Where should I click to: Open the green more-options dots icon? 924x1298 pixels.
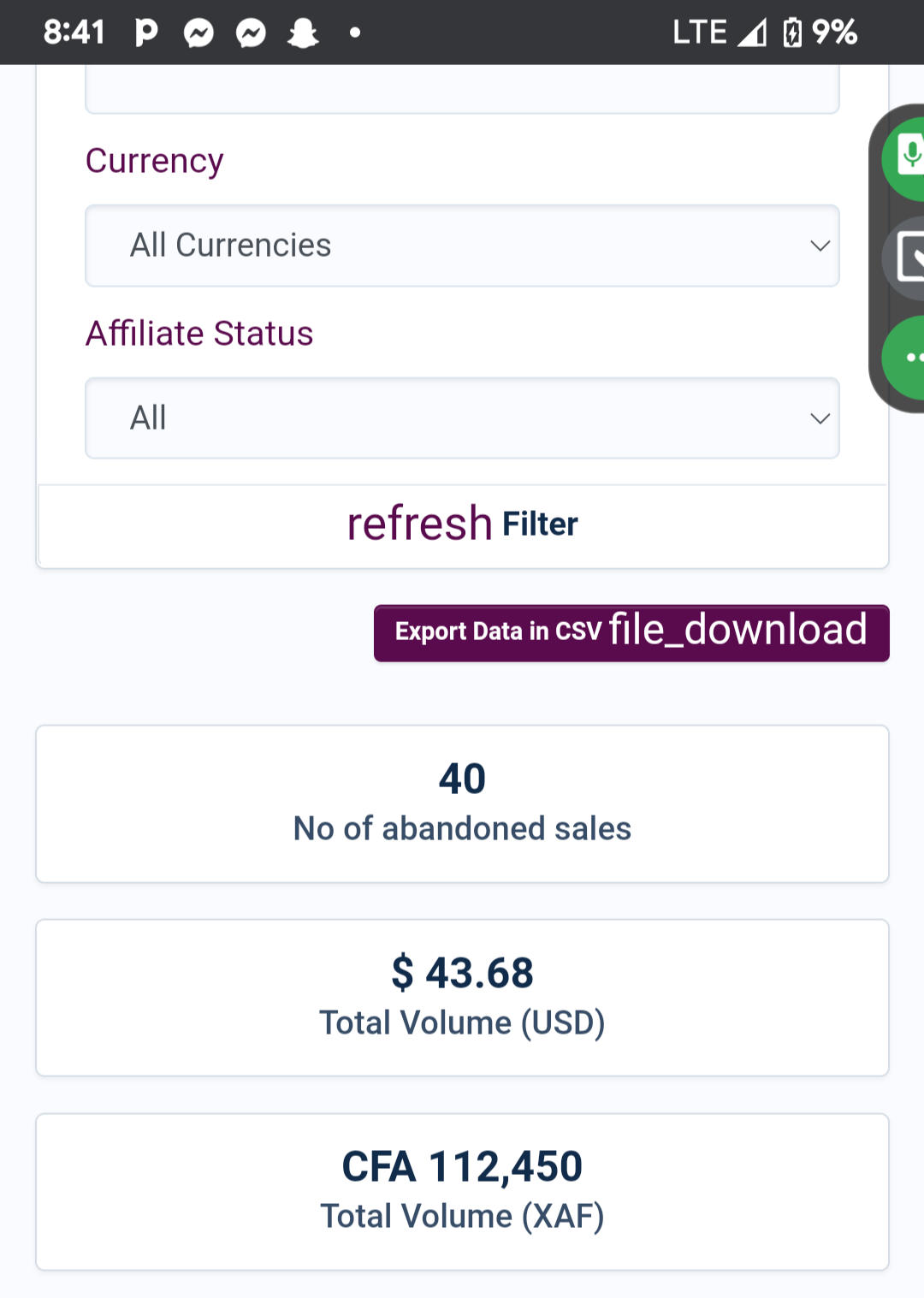click(907, 357)
